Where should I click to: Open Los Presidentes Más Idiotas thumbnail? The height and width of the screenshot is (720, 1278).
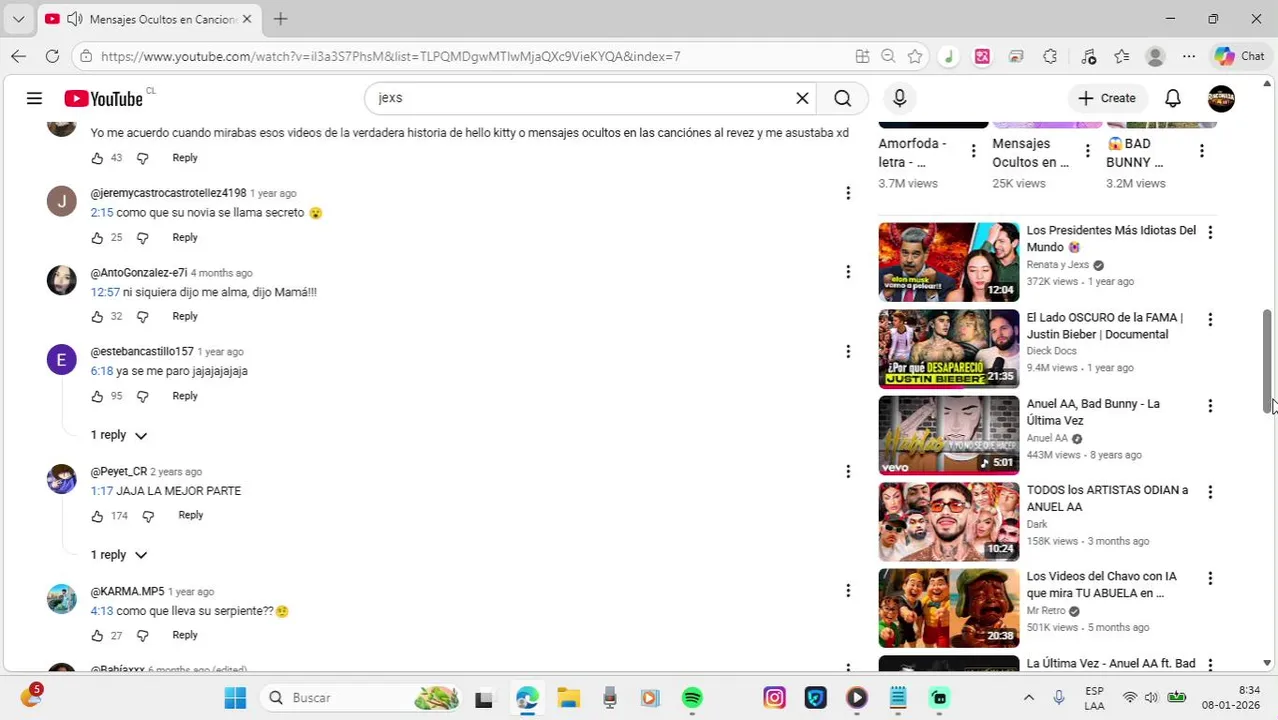tap(949, 262)
